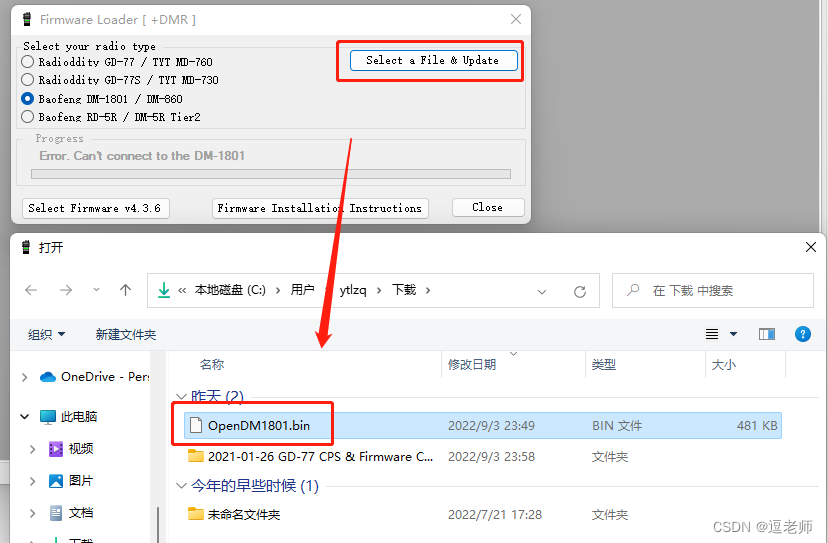Collapse the 昨天 (2) group
The image size is (828, 543).
[181, 396]
